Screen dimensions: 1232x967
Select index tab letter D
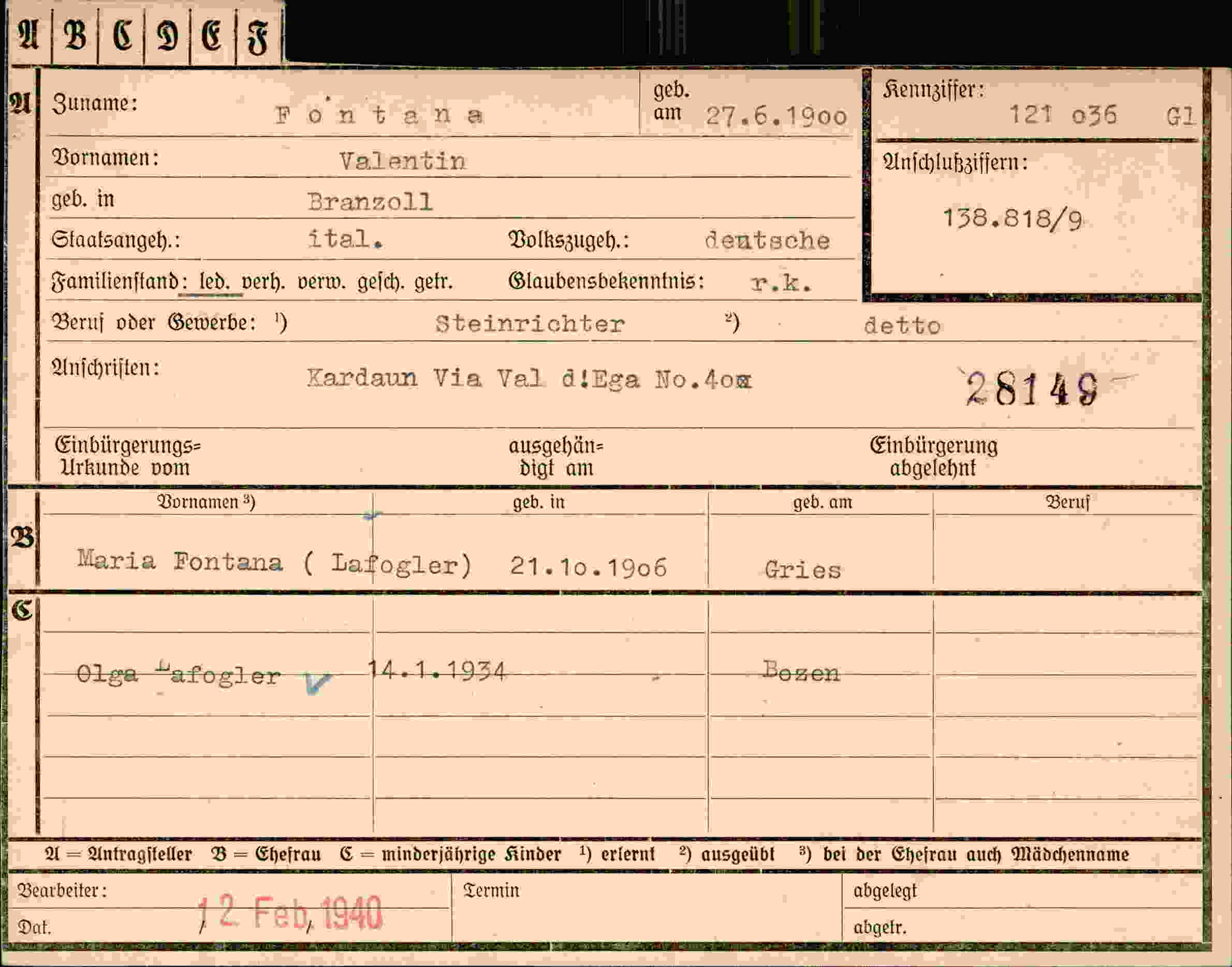(x=168, y=36)
